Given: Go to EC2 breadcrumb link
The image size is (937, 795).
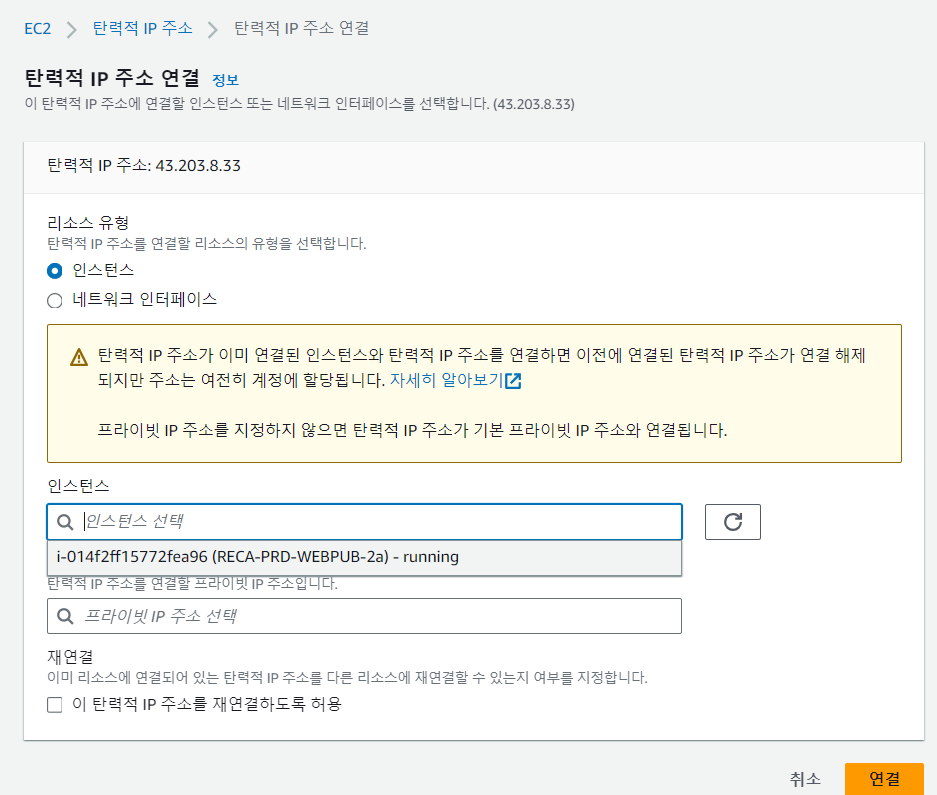Looking at the screenshot, I should pyautogui.click(x=38, y=29).
